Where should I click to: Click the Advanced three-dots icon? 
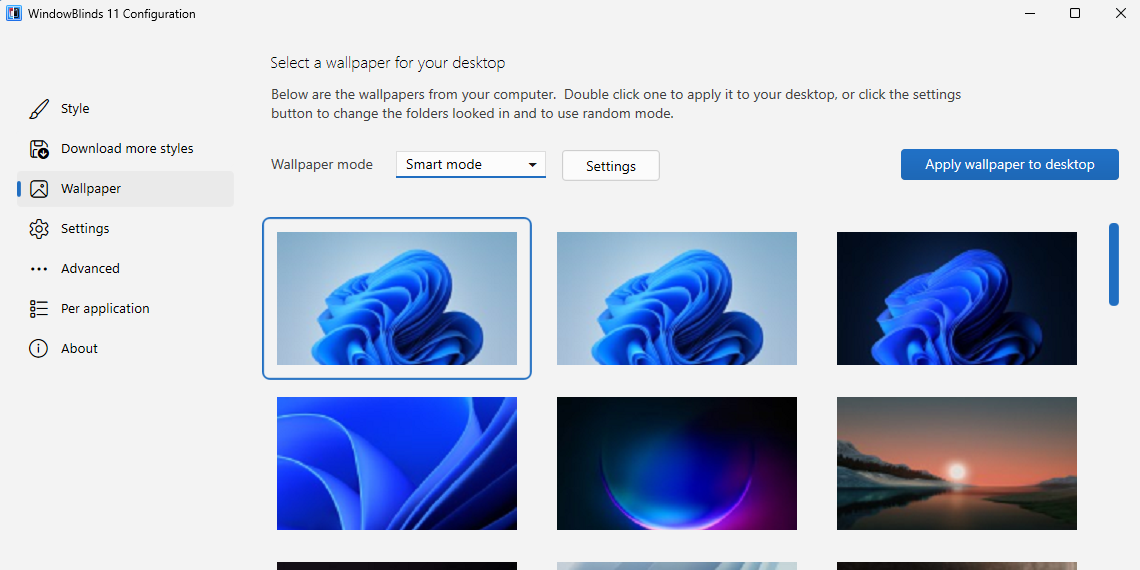39,269
